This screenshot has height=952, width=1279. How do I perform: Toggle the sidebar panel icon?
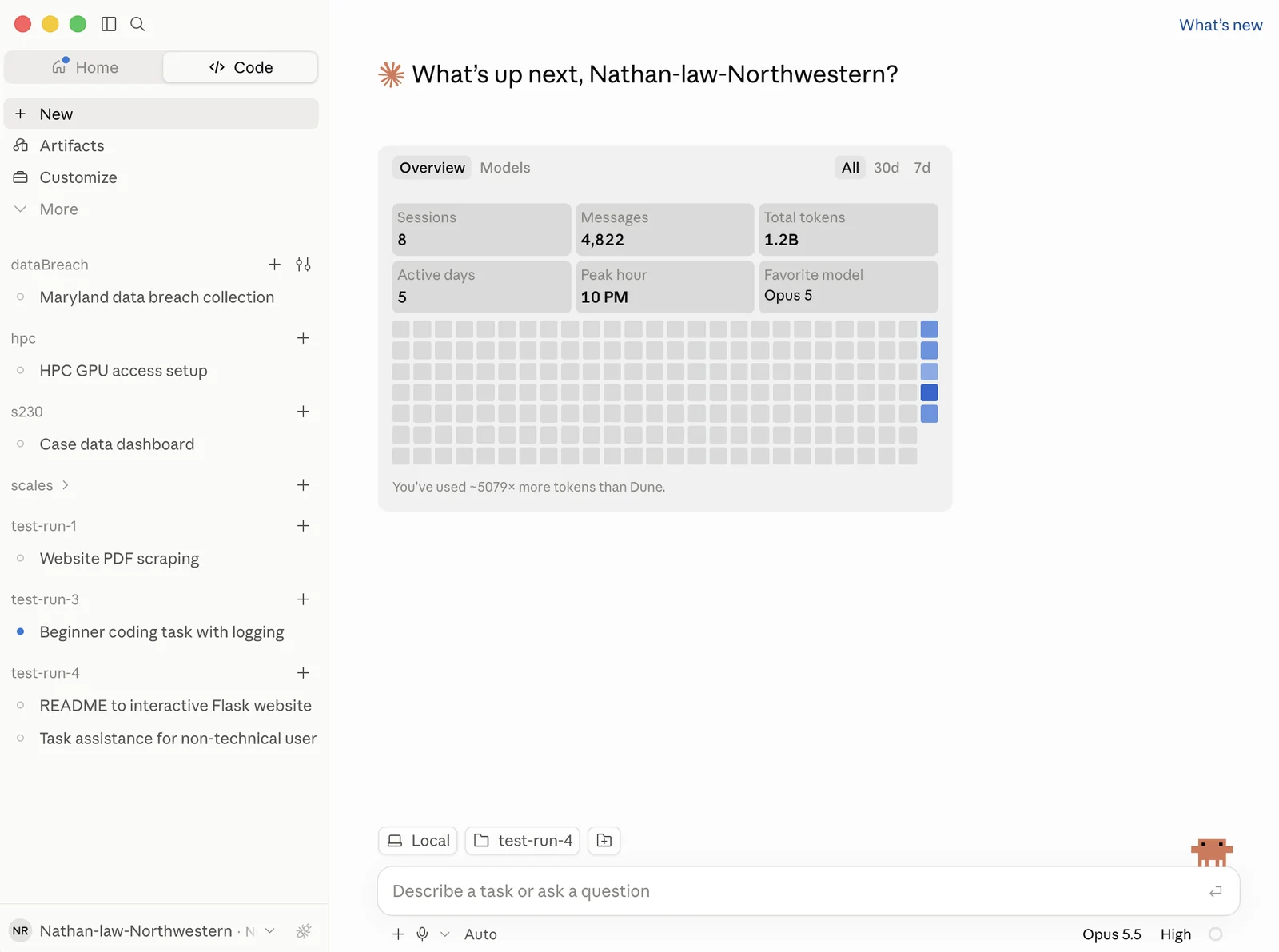109,24
